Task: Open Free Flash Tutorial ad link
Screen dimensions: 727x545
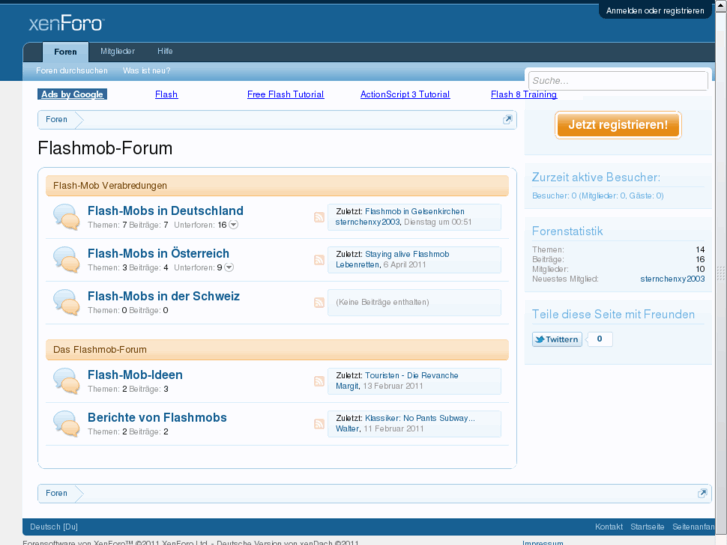Action: point(286,95)
